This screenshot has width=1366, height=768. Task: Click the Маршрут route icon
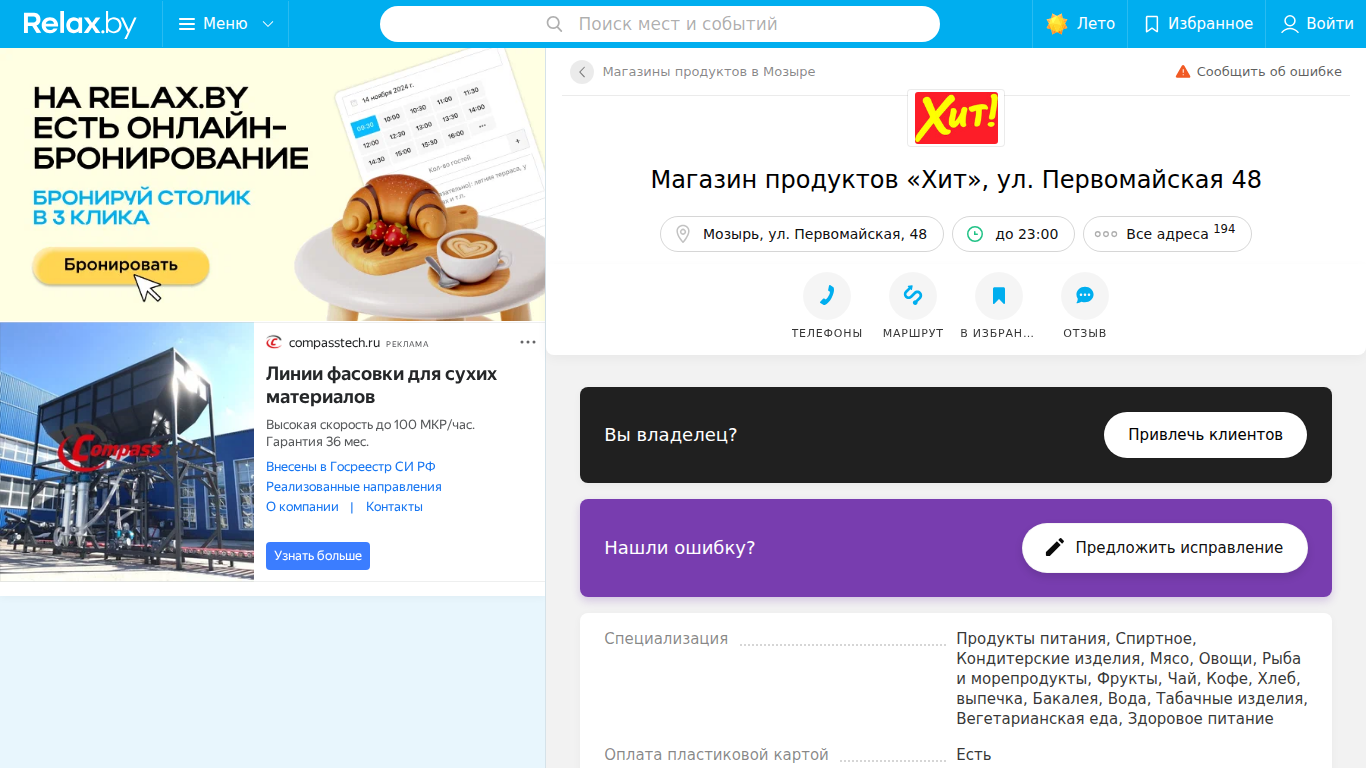tap(913, 296)
